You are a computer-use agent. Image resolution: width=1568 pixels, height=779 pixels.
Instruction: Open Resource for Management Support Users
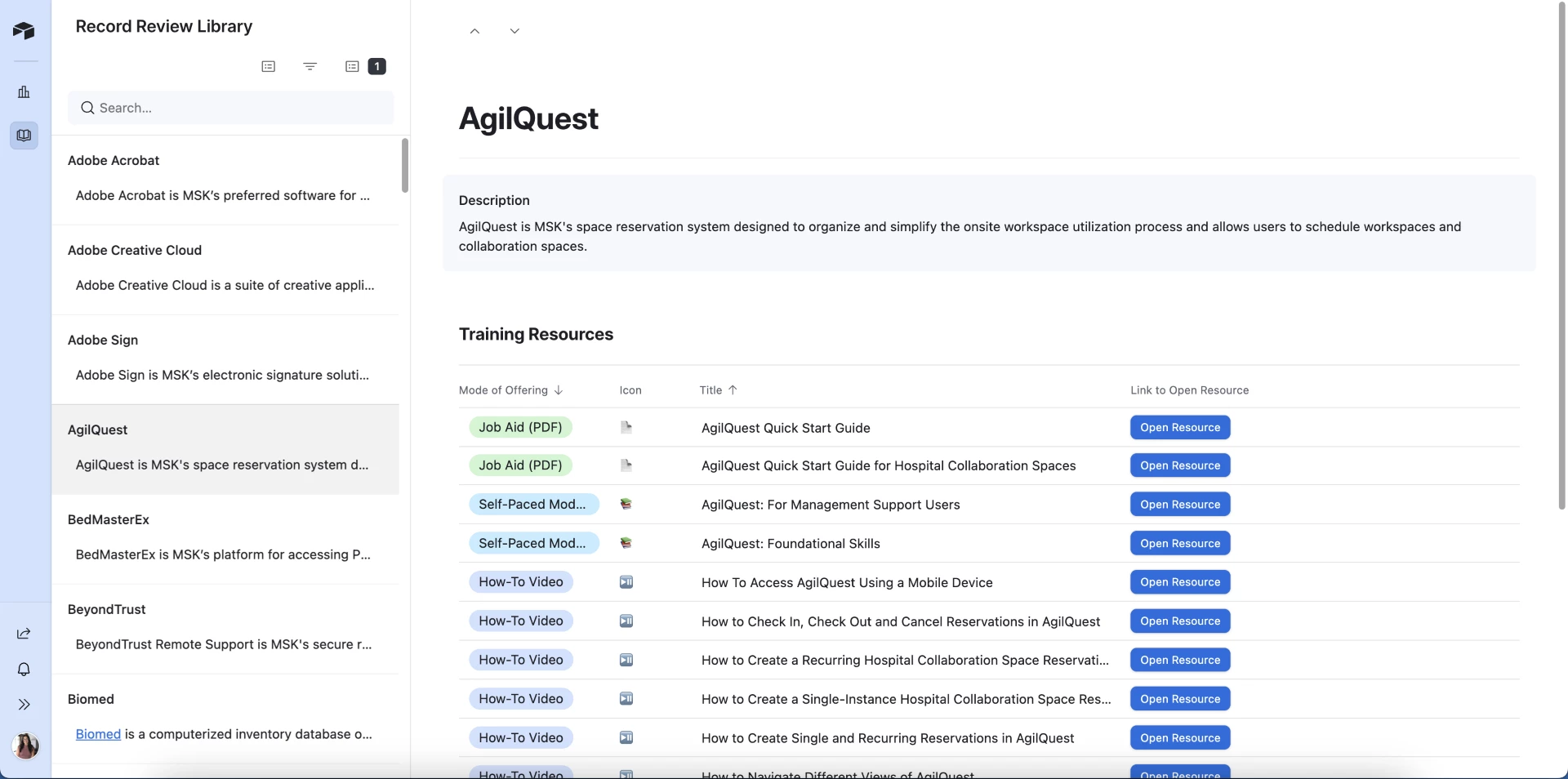[1180, 505]
